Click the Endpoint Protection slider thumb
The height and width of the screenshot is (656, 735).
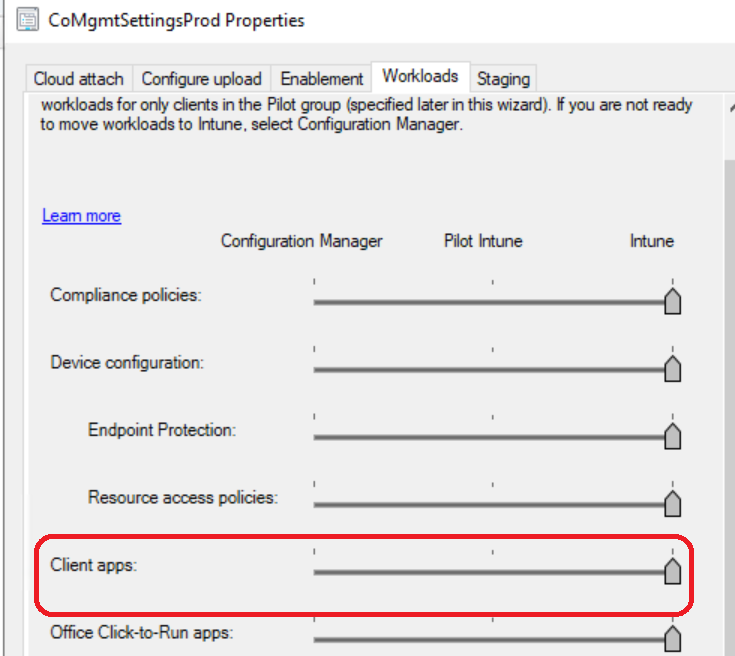click(672, 436)
